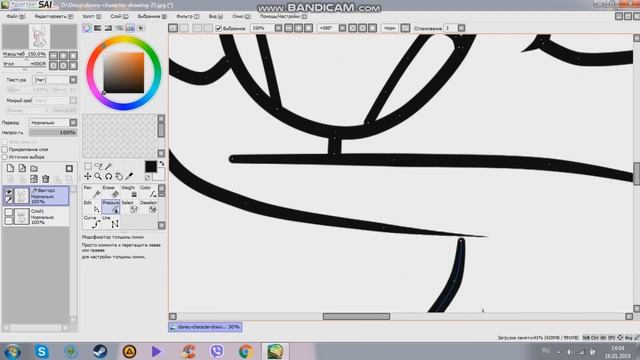Delete the selected layer with trash icon

tap(46, 179)
